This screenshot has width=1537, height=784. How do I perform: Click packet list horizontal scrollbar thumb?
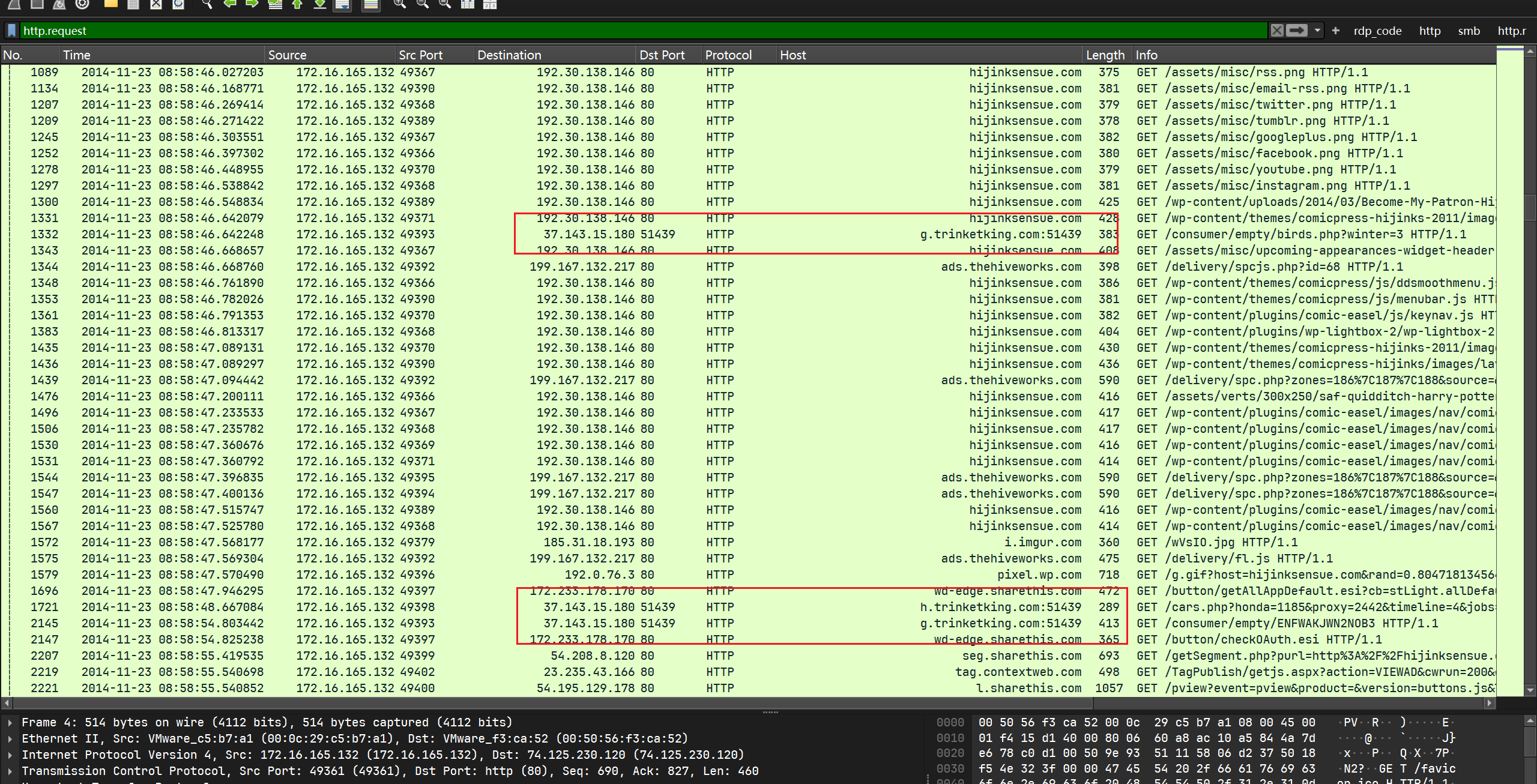(x=552, y=702)
